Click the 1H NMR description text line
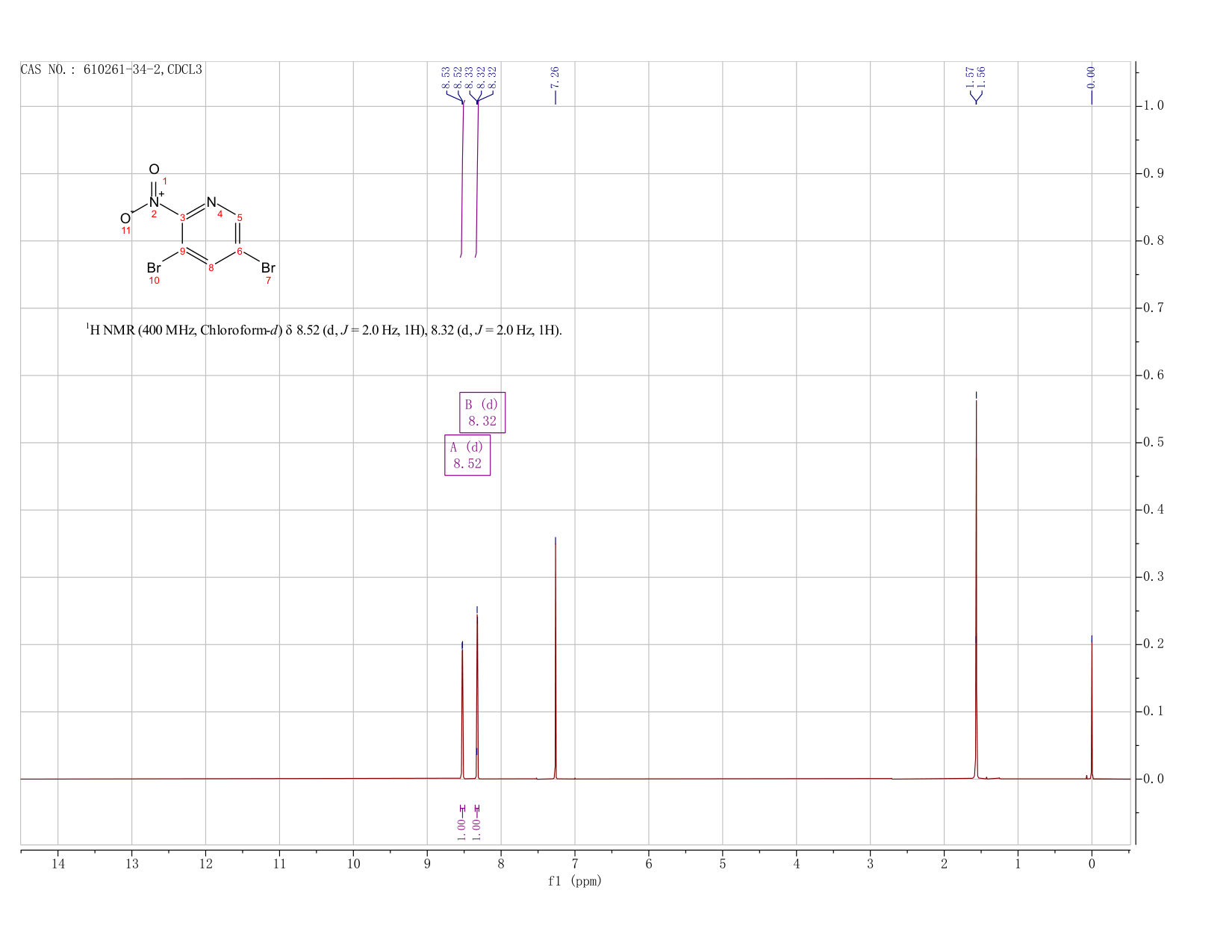Image resolution: width=1232 pixels, height=952 pixels. coord(324,329)
